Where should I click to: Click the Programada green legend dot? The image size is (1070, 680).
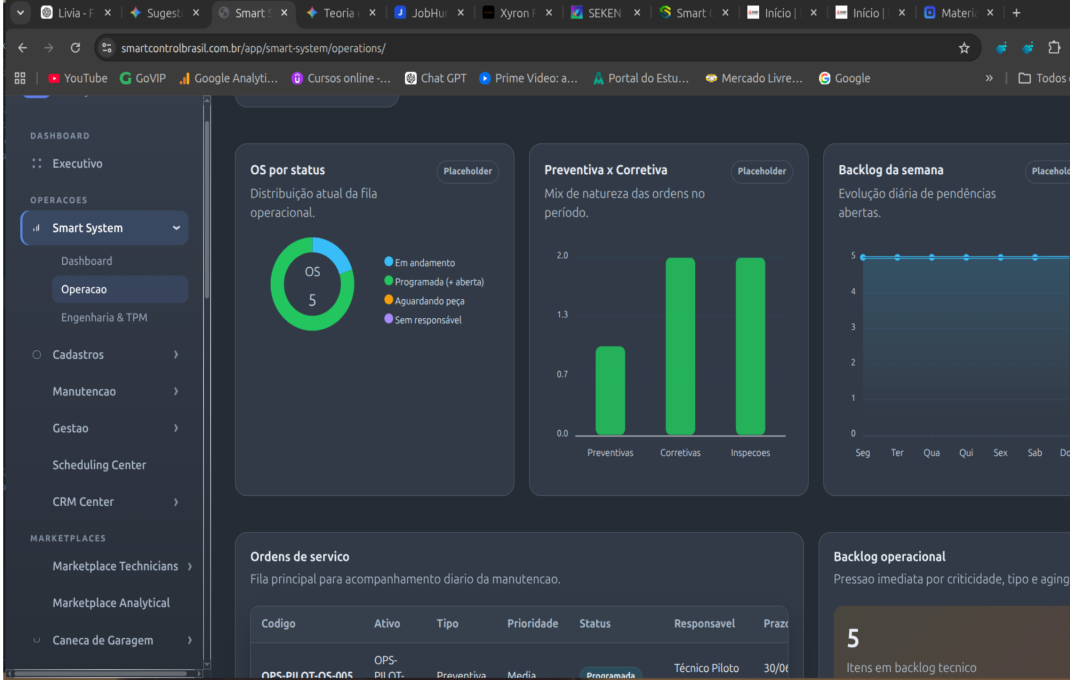pos(388,281)
